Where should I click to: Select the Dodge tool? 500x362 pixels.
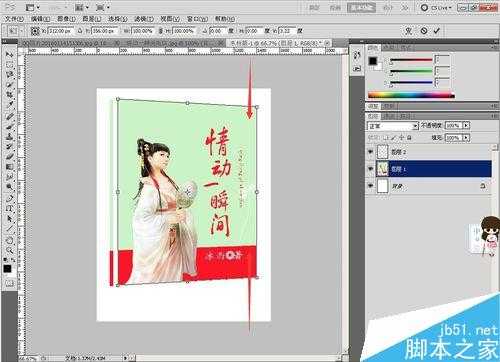(9, 187)
